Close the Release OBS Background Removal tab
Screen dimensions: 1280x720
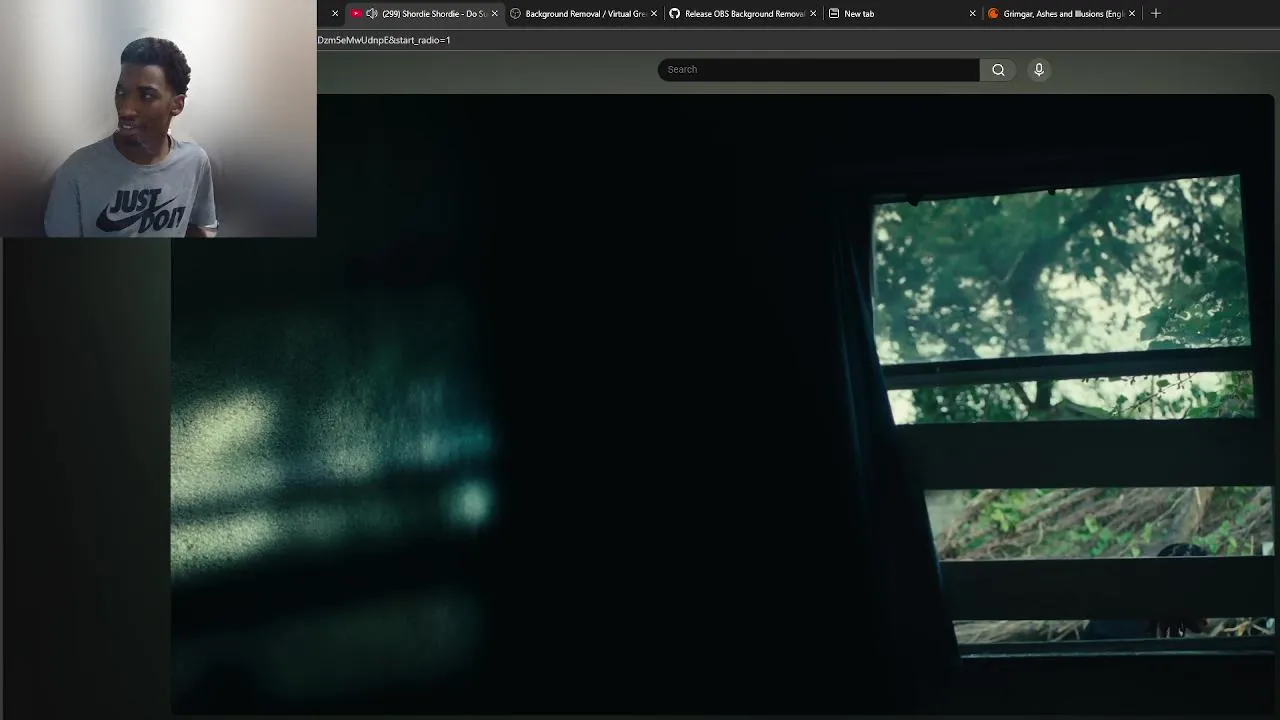pyautogui.click(x=813, y=13)
